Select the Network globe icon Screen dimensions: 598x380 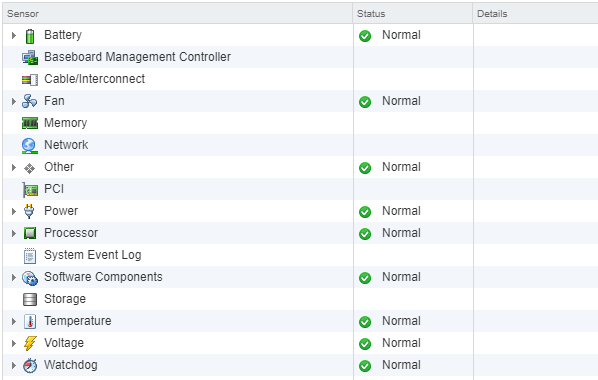pyautogui.click(x=30, y=146)
